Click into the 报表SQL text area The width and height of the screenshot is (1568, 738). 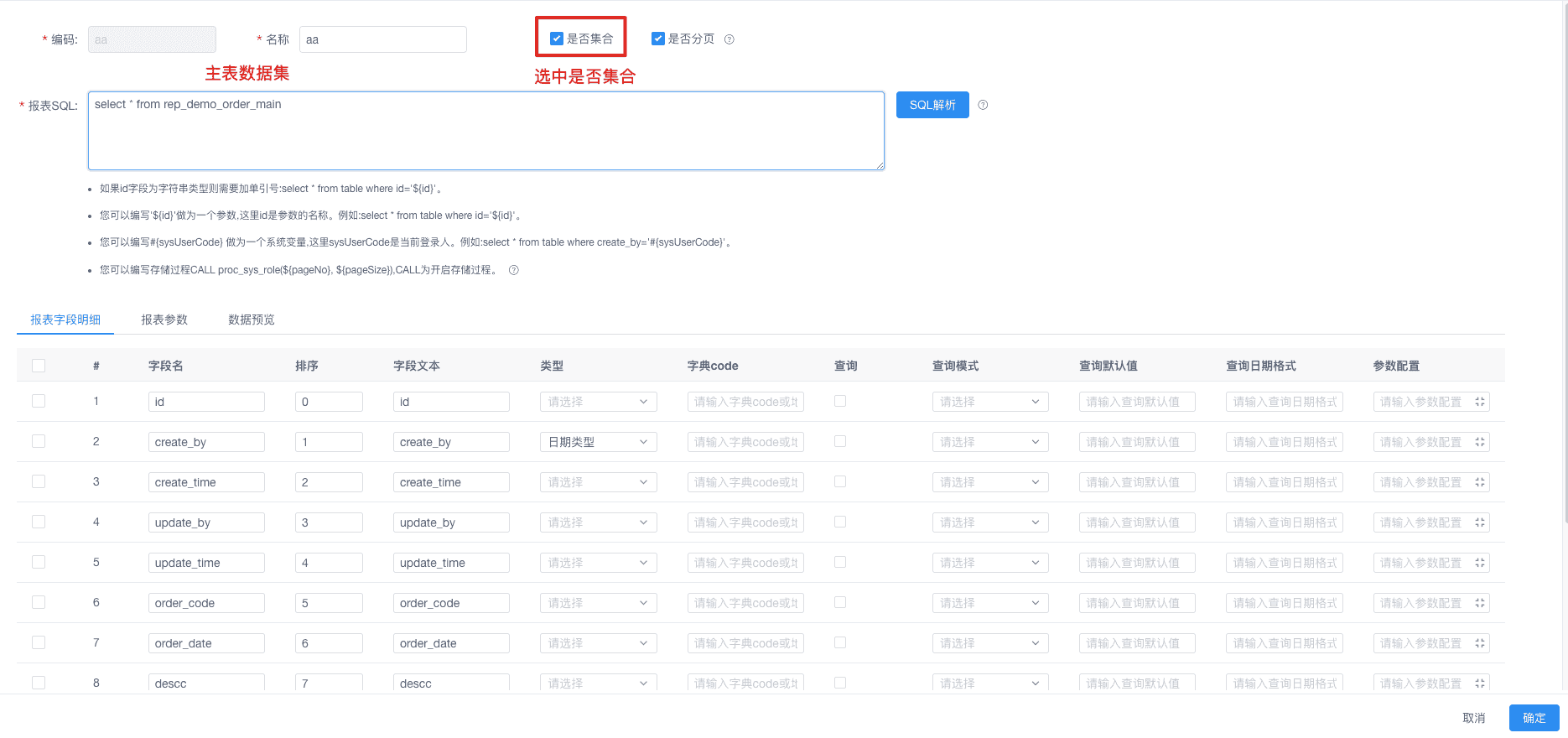coord(486,131)
